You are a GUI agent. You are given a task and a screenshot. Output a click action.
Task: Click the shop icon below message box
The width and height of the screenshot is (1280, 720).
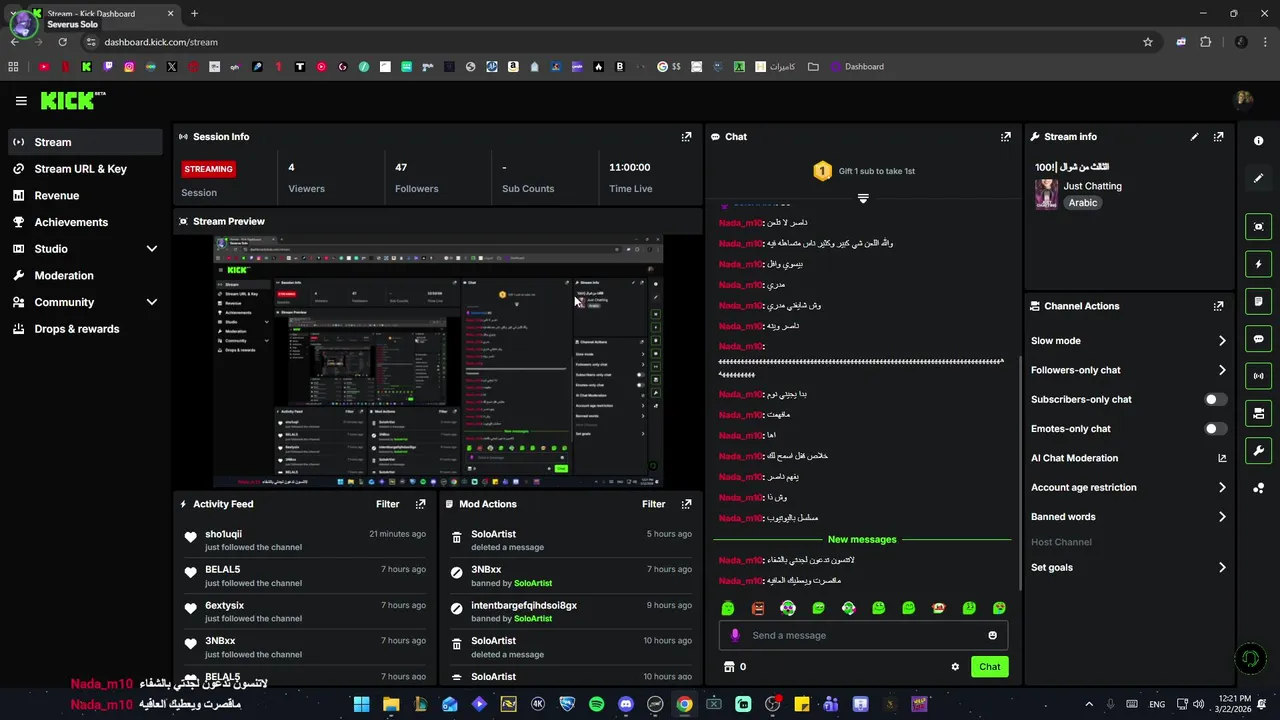click(x=729, y=667)
